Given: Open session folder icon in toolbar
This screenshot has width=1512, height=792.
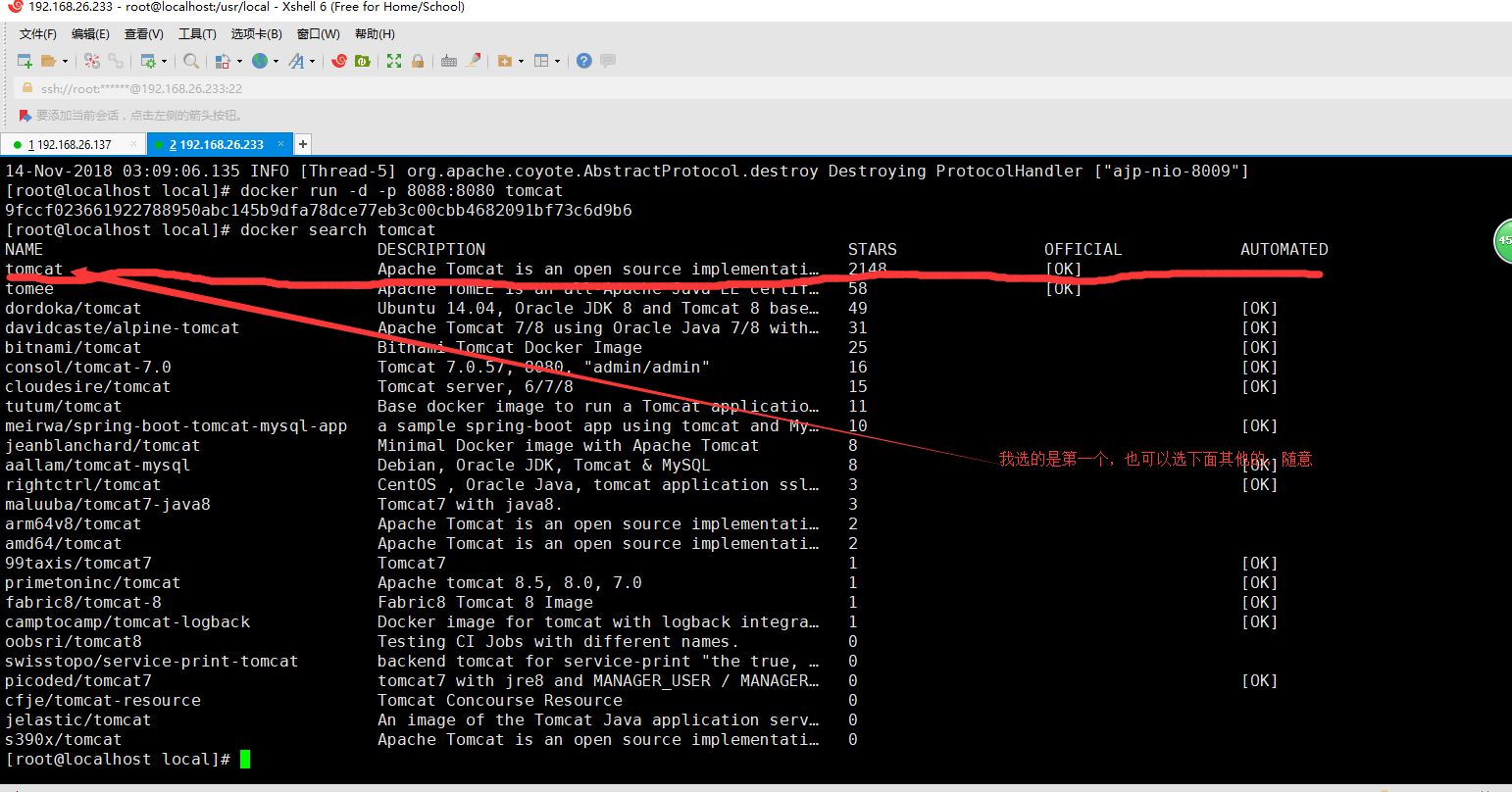Looking at the screenshot, I should [48, 61].
